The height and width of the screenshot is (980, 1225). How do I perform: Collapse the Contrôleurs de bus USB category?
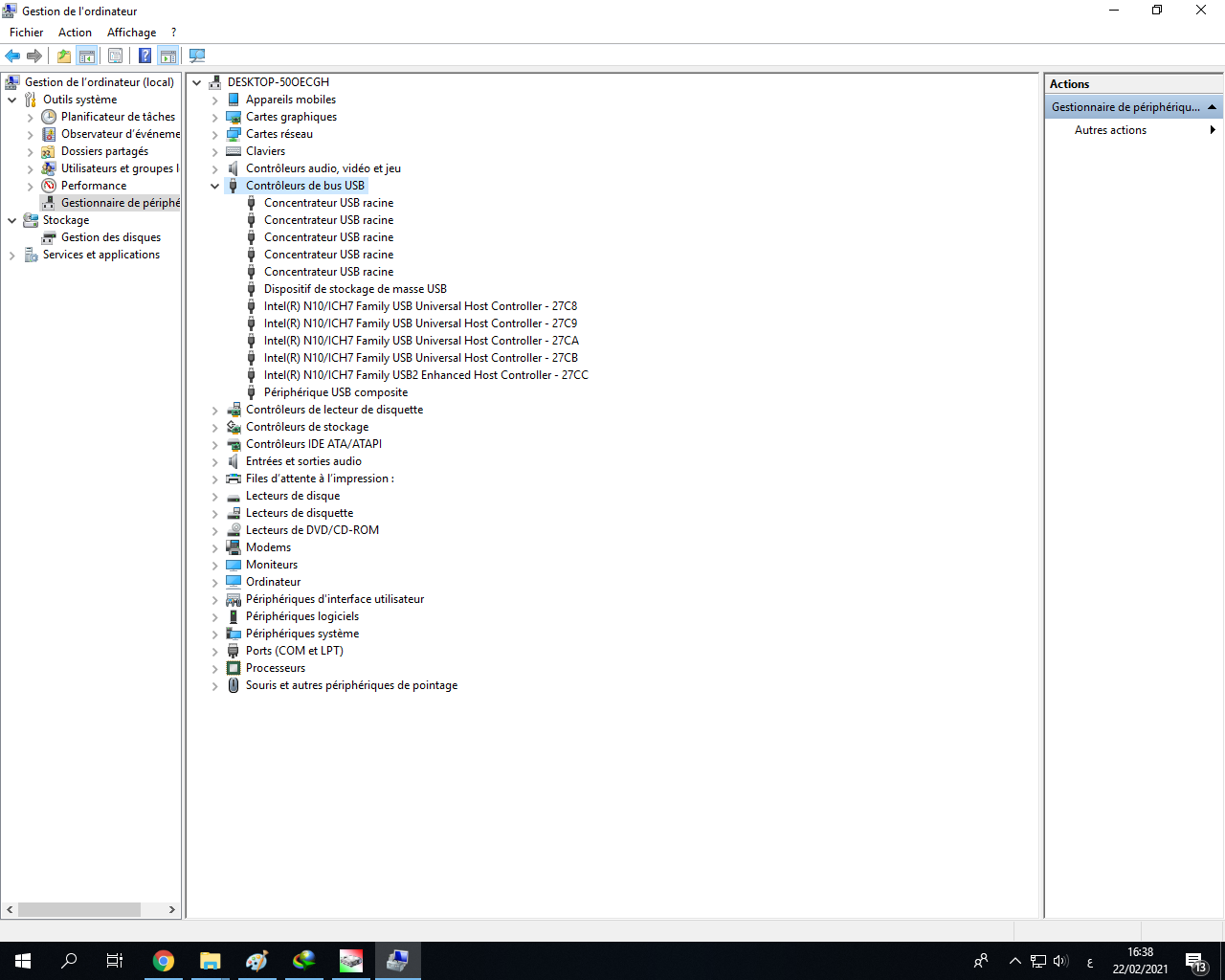(215, 186)
